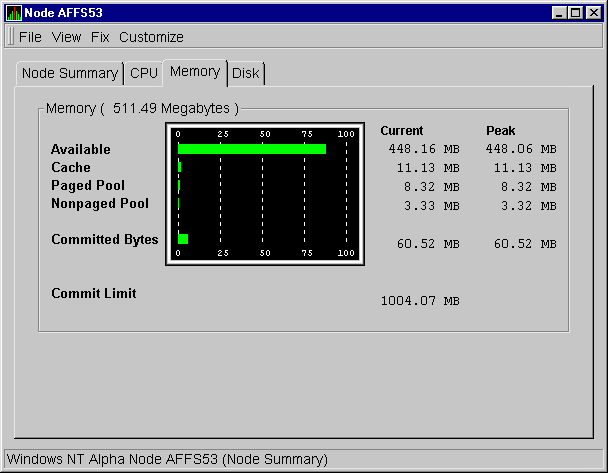
Task: Switch to the Node Summary tab
Action: click(x=70, y=73)
